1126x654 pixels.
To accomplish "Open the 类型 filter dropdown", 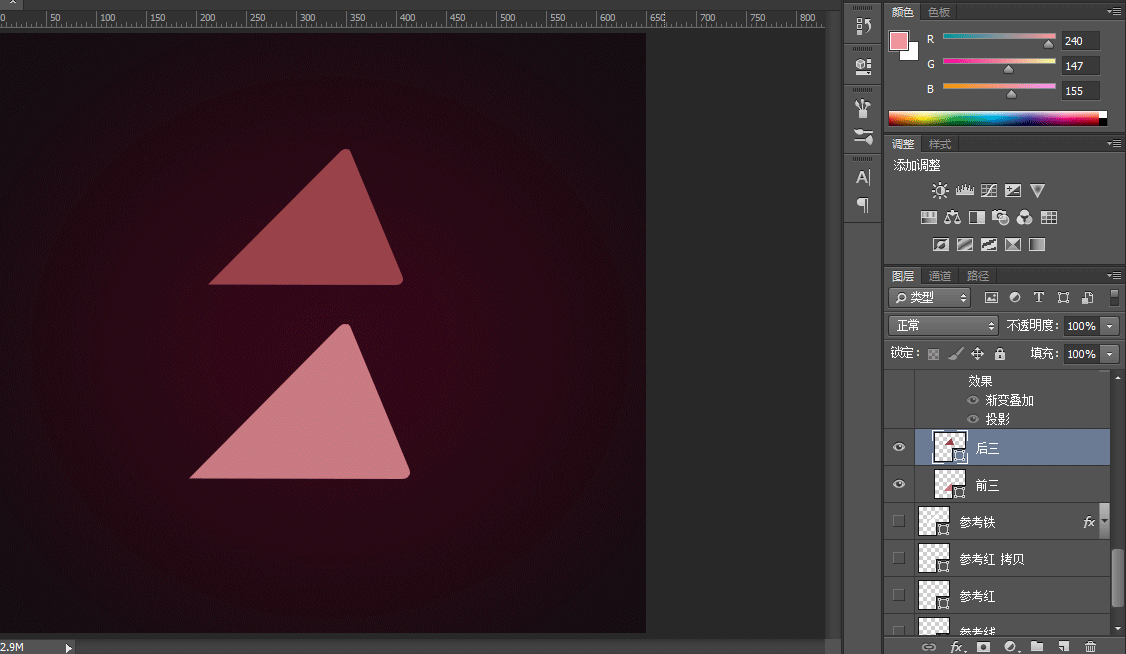I will [x=930, y=297].
